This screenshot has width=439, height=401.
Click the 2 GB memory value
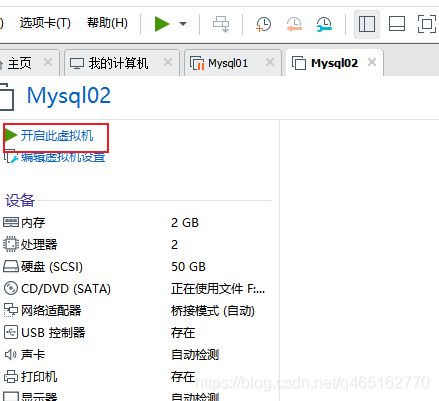(x=185, y=223)
